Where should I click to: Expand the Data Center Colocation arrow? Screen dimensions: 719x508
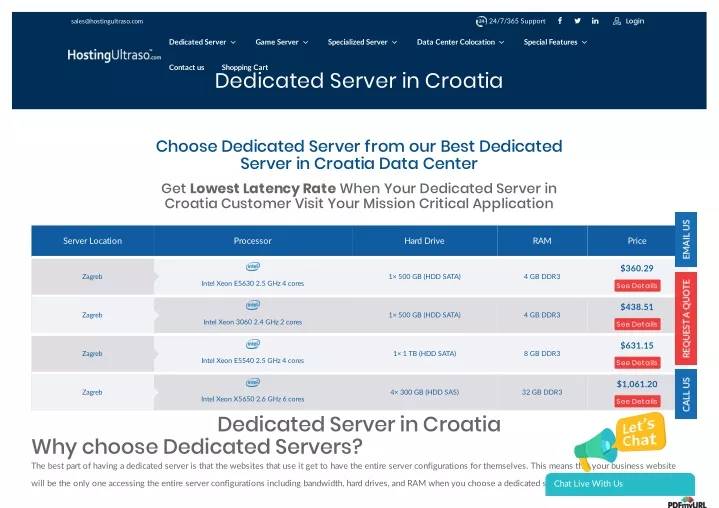(x=502, y=42)
